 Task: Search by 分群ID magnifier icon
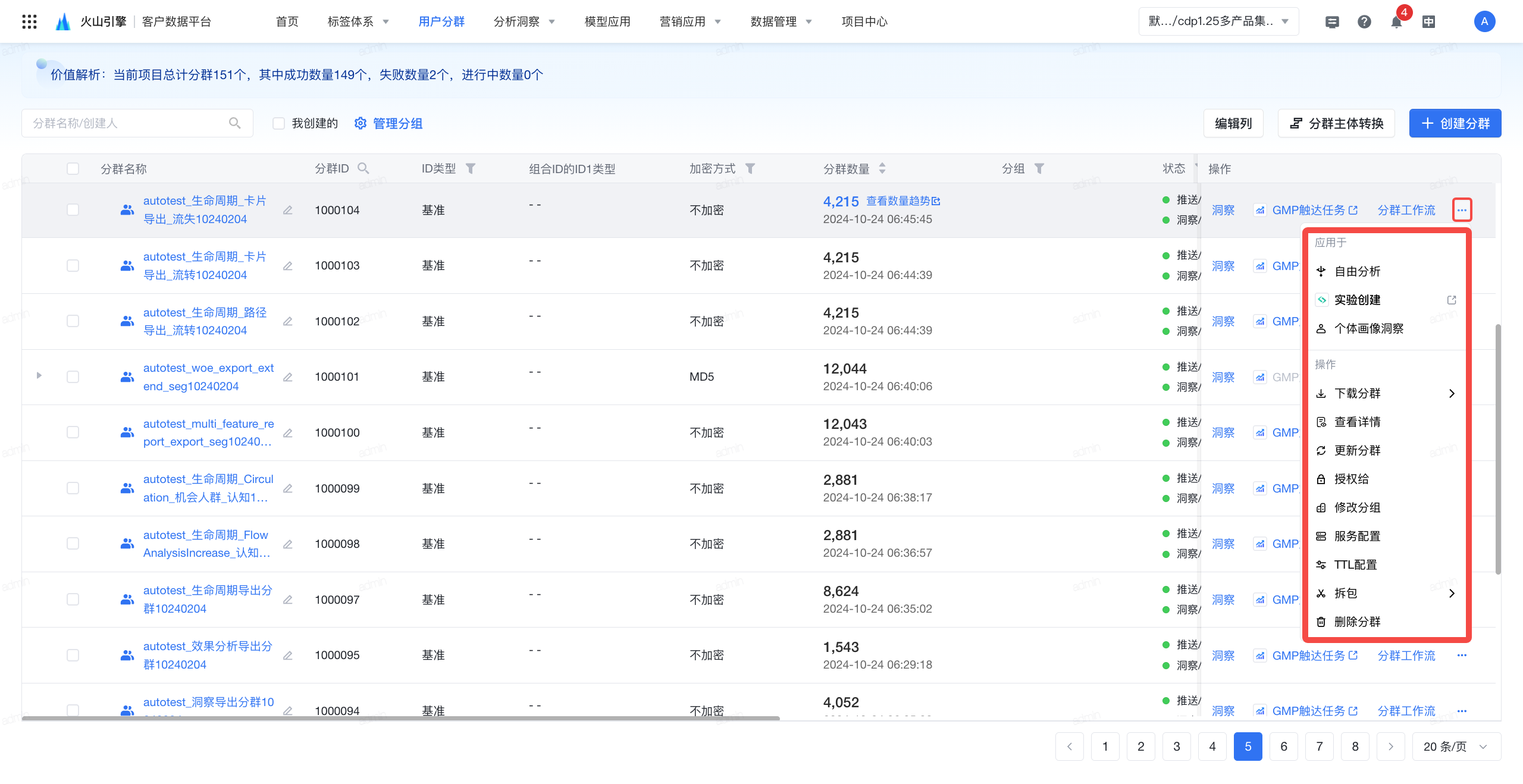click(363, 168)
